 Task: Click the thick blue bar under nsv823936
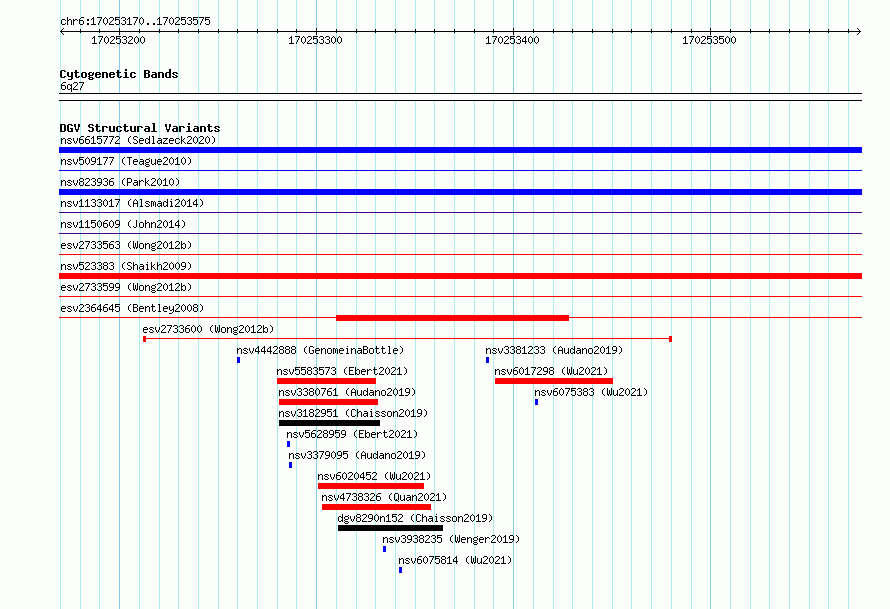coord(460,192)
